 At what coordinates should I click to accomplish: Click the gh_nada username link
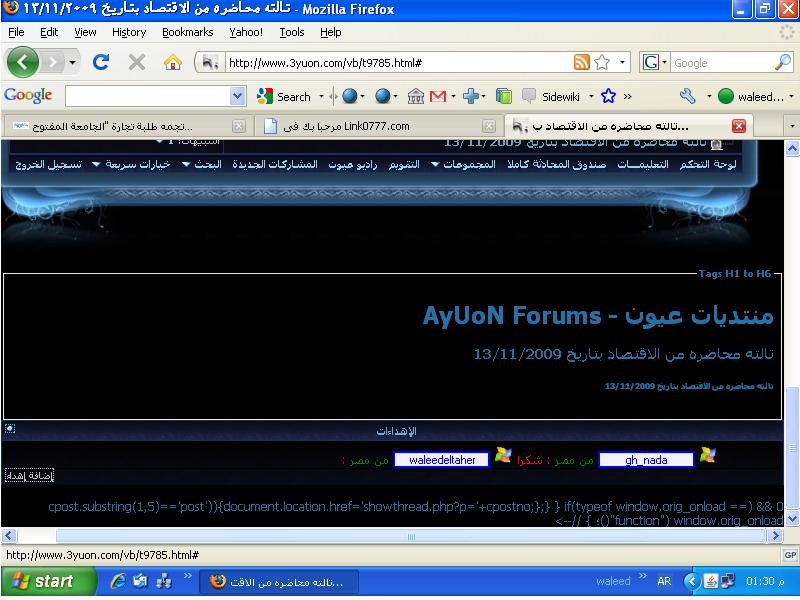pos(645,459)
